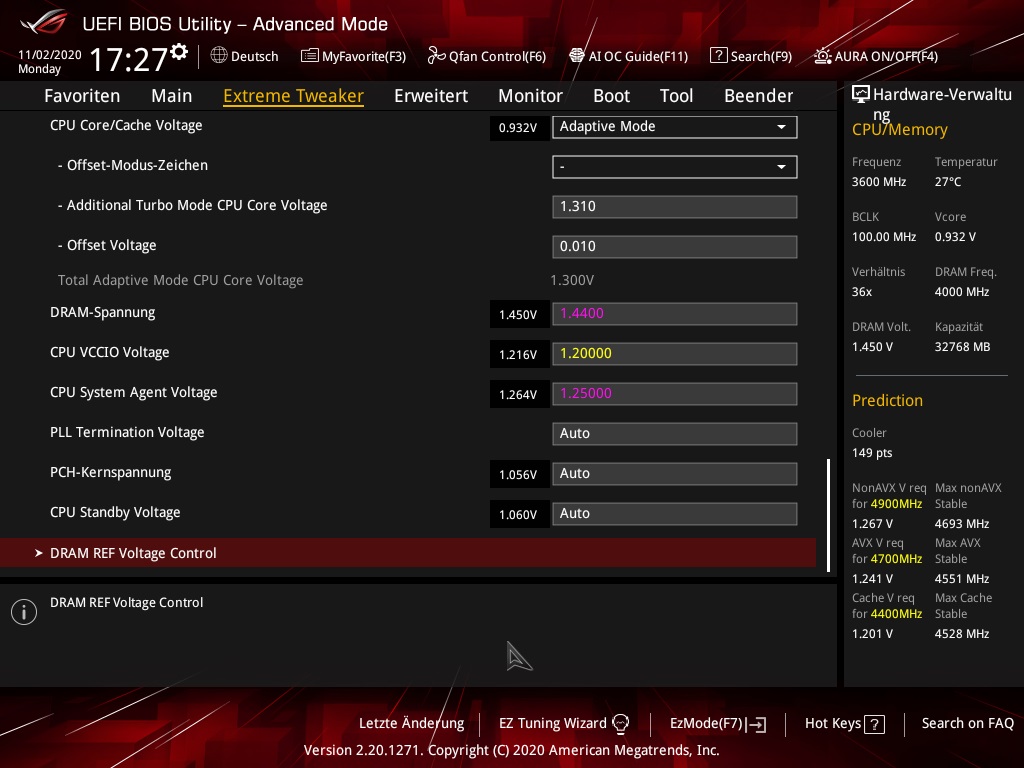Edit CPU VCCIO Voltage field 1.20000
1024x768 pixels.
[x=675, y=353]
